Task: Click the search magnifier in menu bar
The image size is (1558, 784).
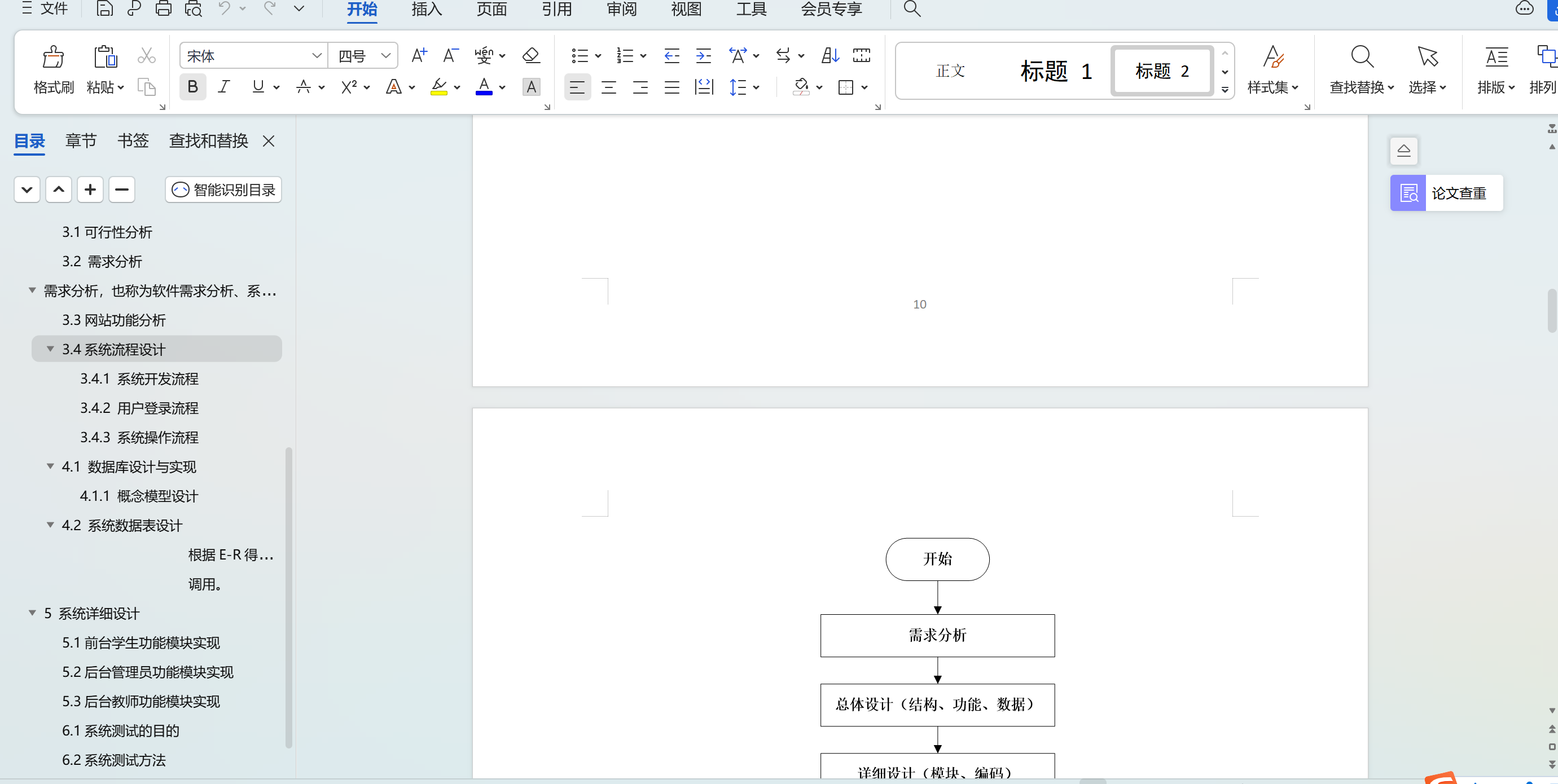Action: pyautogui.click(x=912, y=9)
